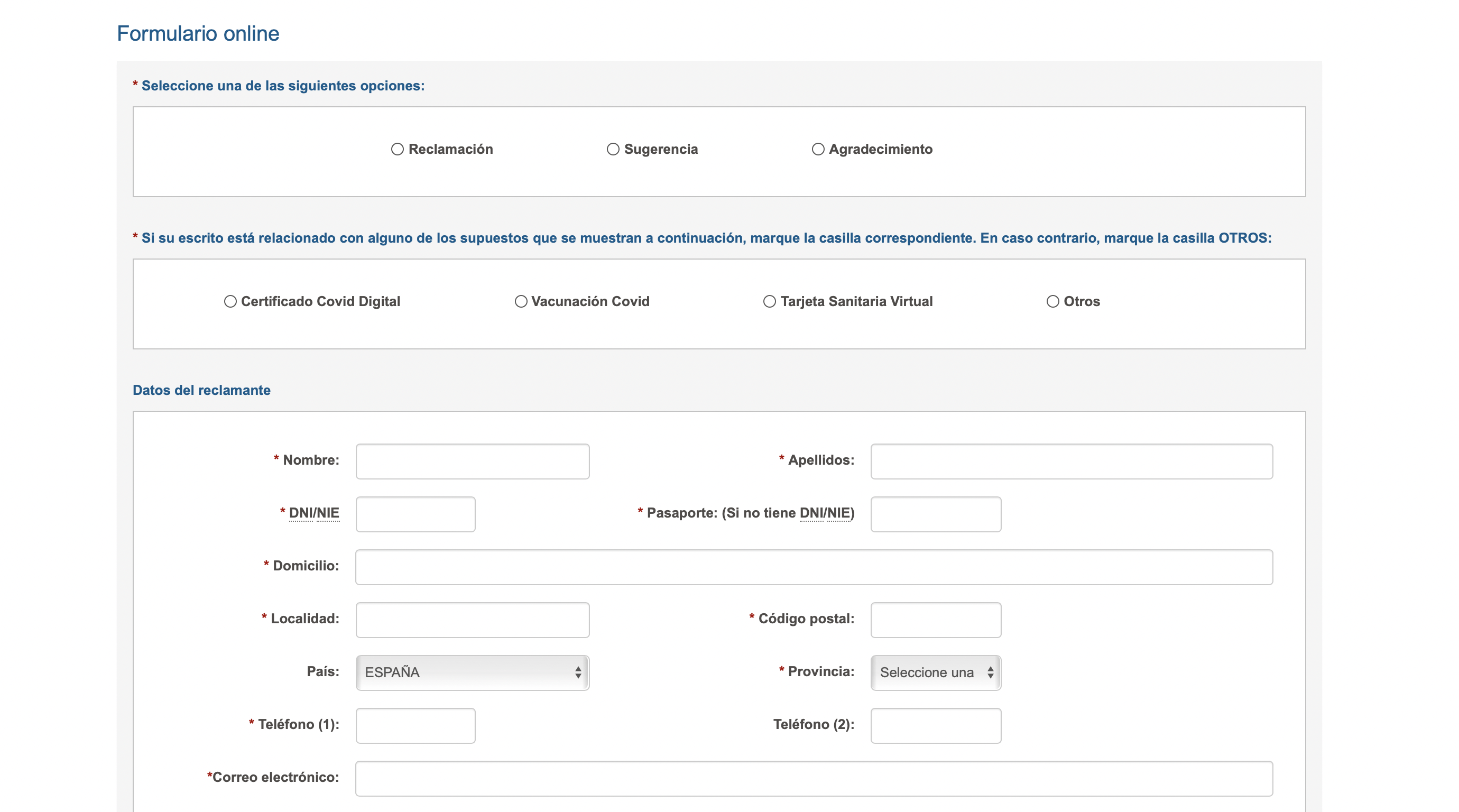Select the Agradecimiento radio button
The width and height of the screenshot is (1459, 812).
click(x=818, y=149)
